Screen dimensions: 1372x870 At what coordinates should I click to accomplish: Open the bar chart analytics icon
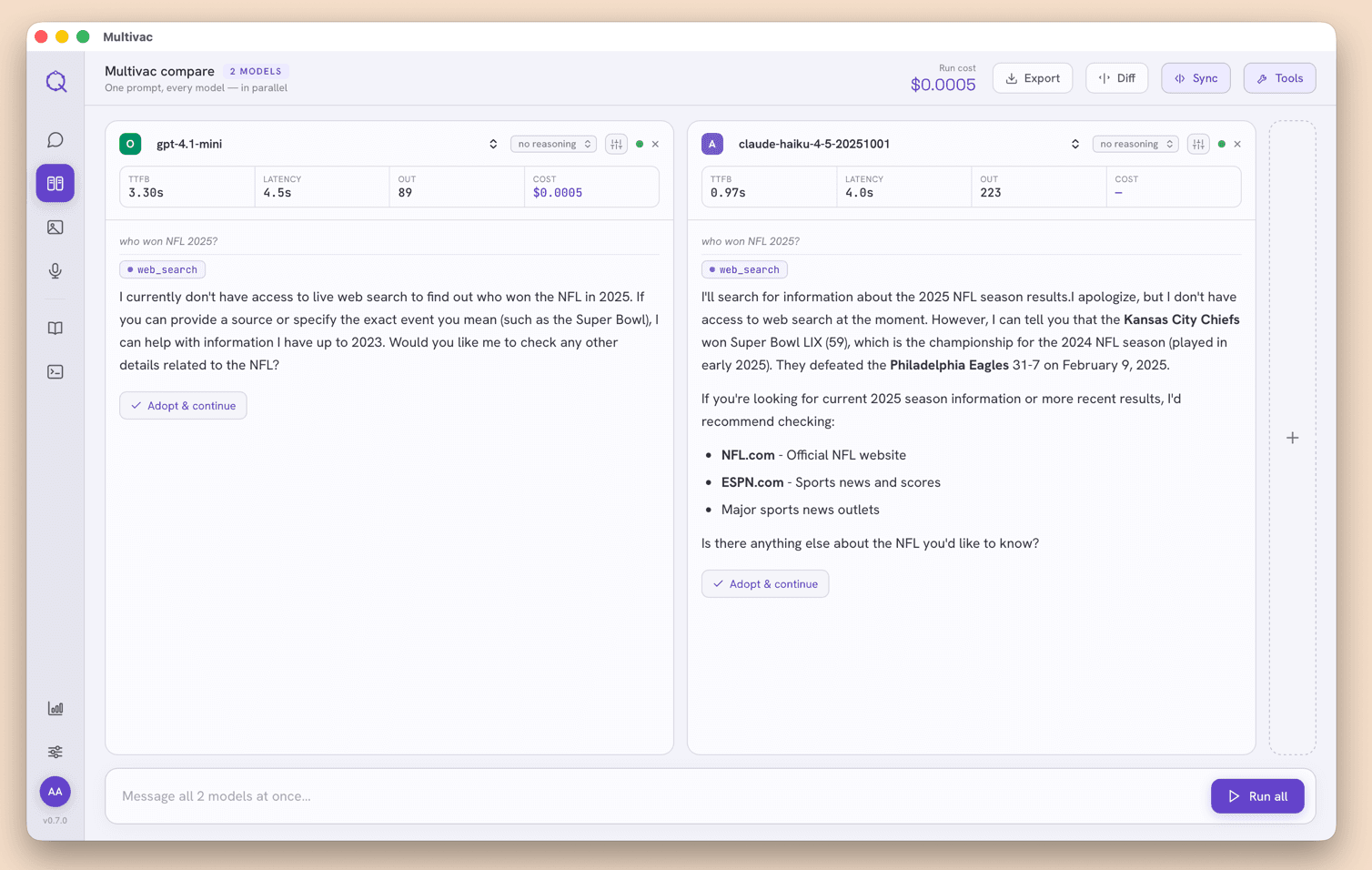(55, 709)
